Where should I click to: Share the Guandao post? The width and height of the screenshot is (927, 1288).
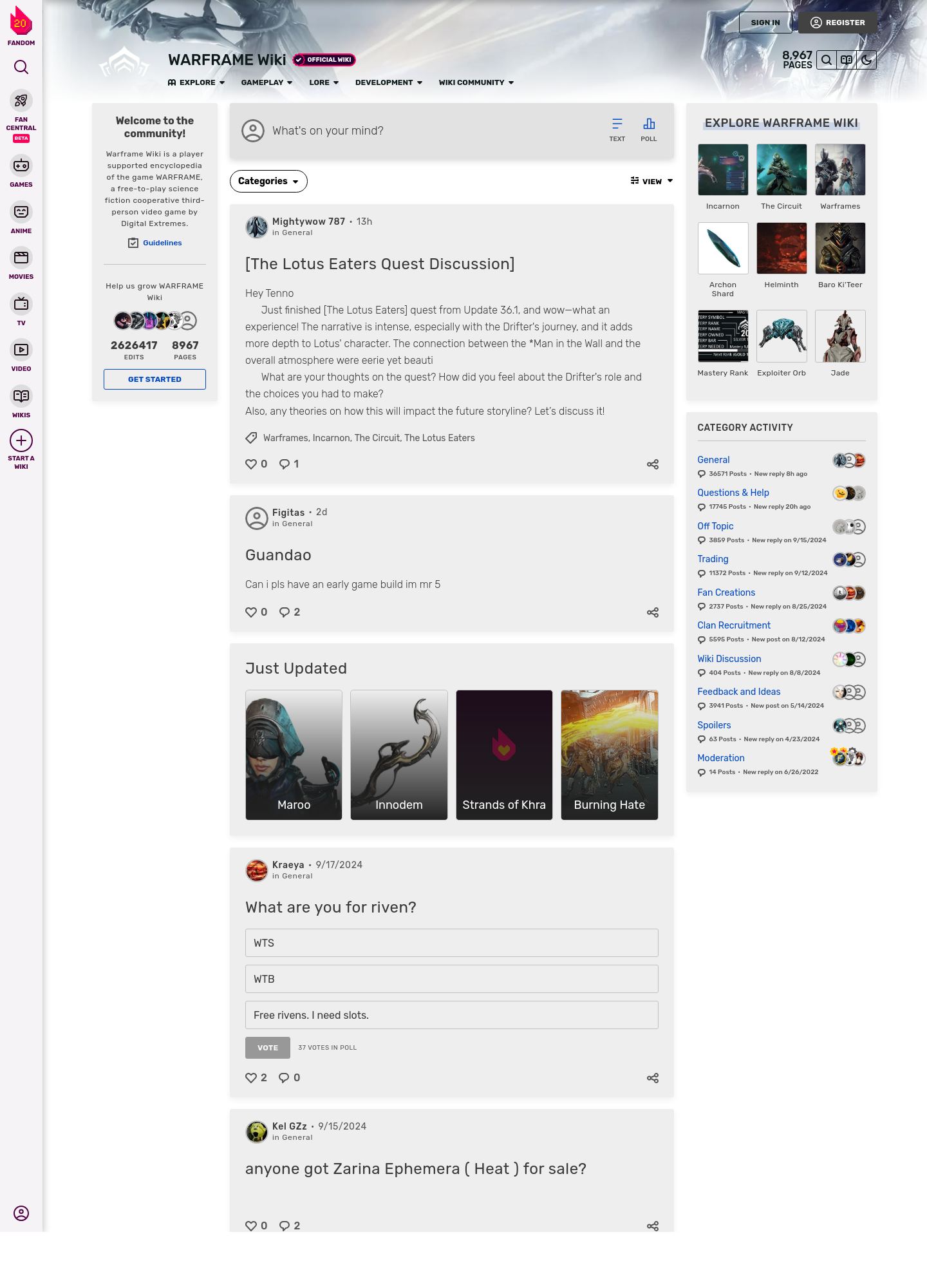(x=653, y=612)
